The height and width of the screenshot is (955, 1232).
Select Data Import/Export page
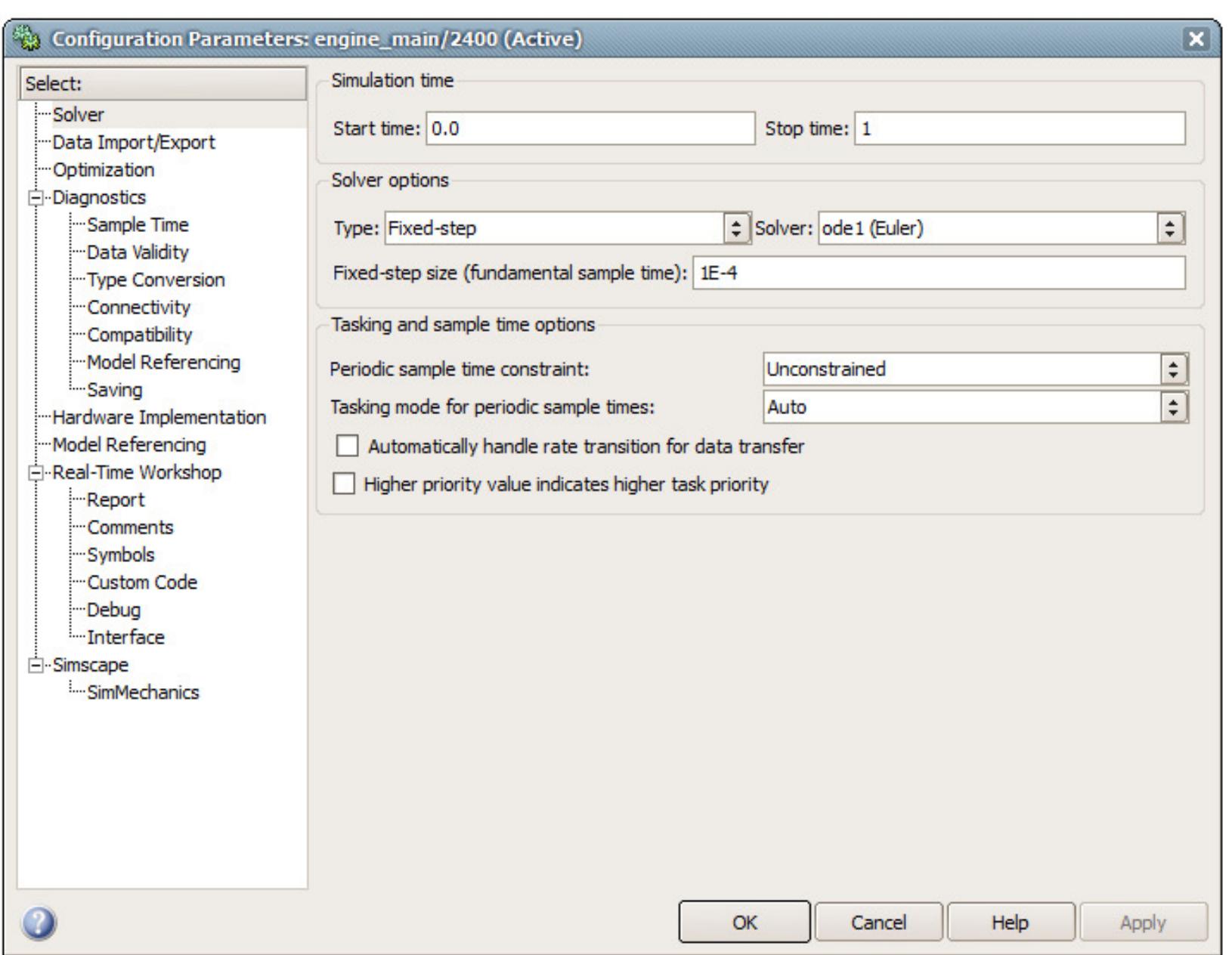click(134, 142)
